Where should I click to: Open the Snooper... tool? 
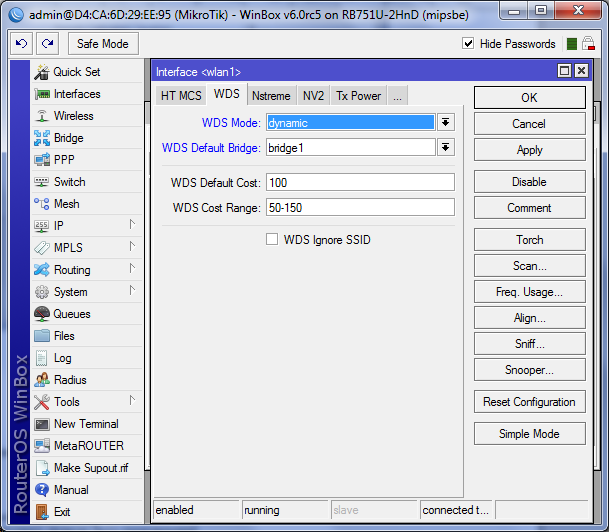pos(529,370)
